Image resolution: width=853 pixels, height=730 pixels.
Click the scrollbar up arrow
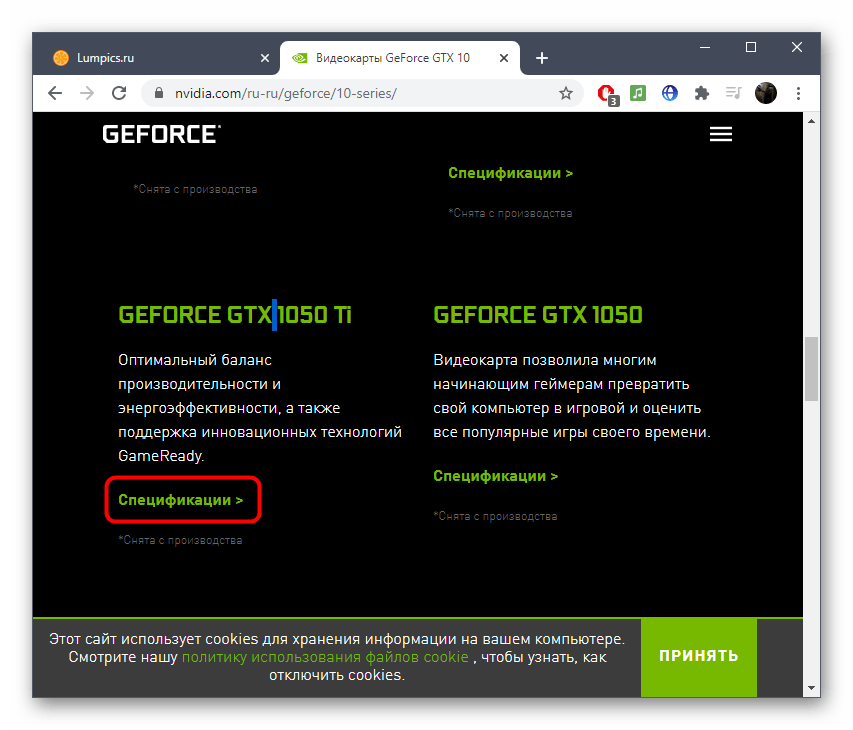[x=812, y=121]
